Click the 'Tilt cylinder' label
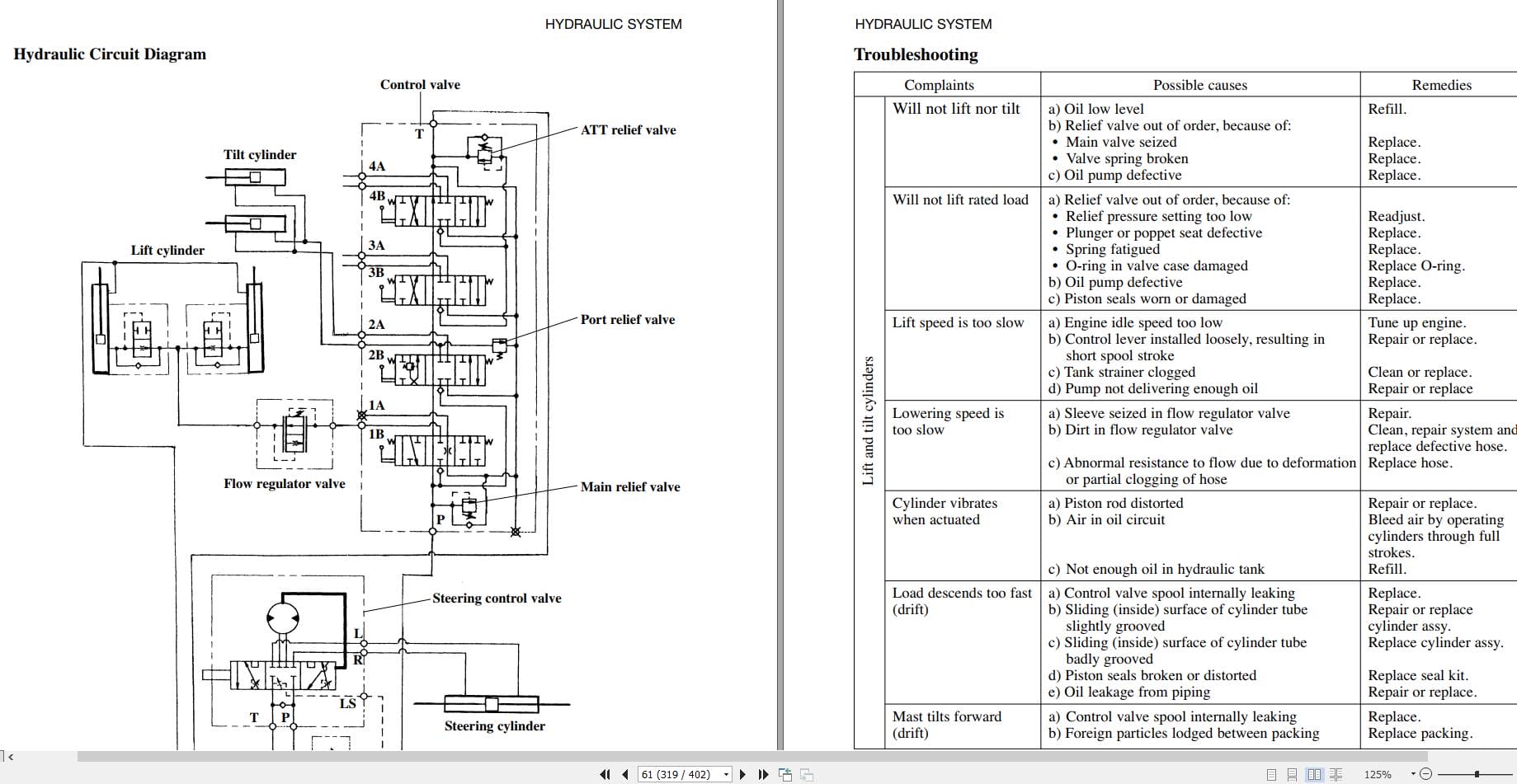1517x784 pixels. pos(259,154)
